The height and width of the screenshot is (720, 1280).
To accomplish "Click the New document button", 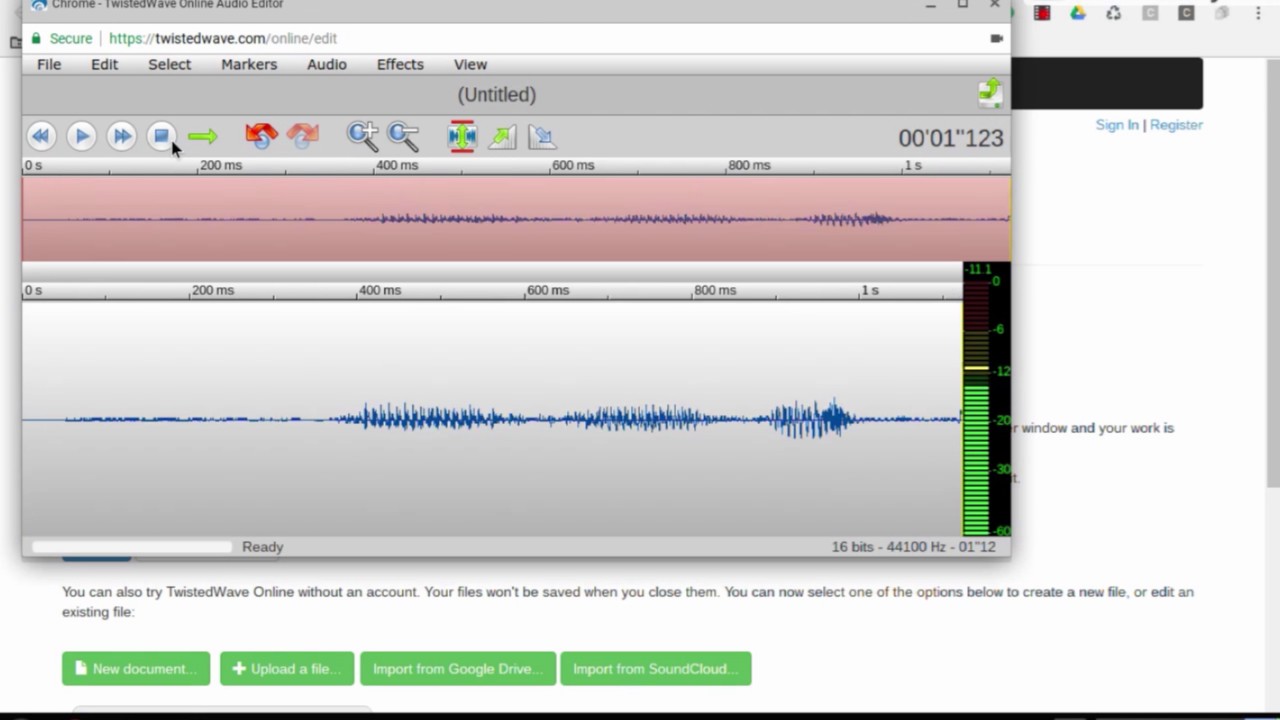I will 136,669.
